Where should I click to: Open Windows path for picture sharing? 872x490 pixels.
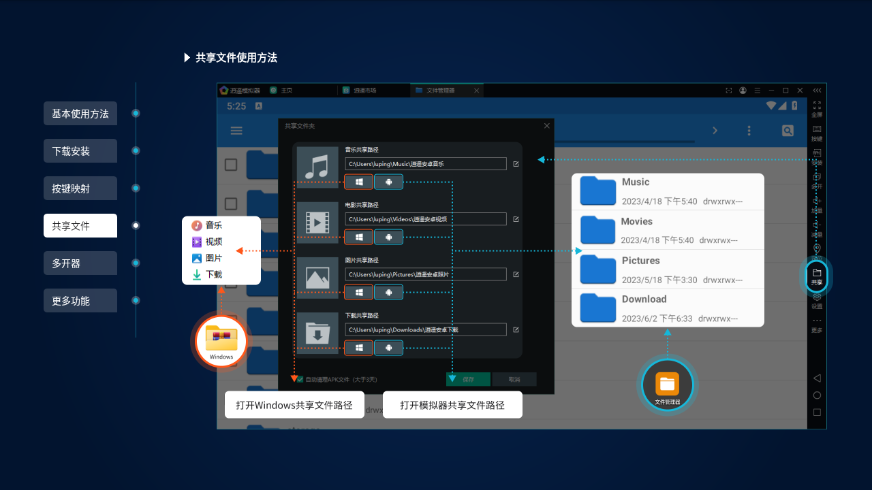pyautogui.click(x=359, y=292)
